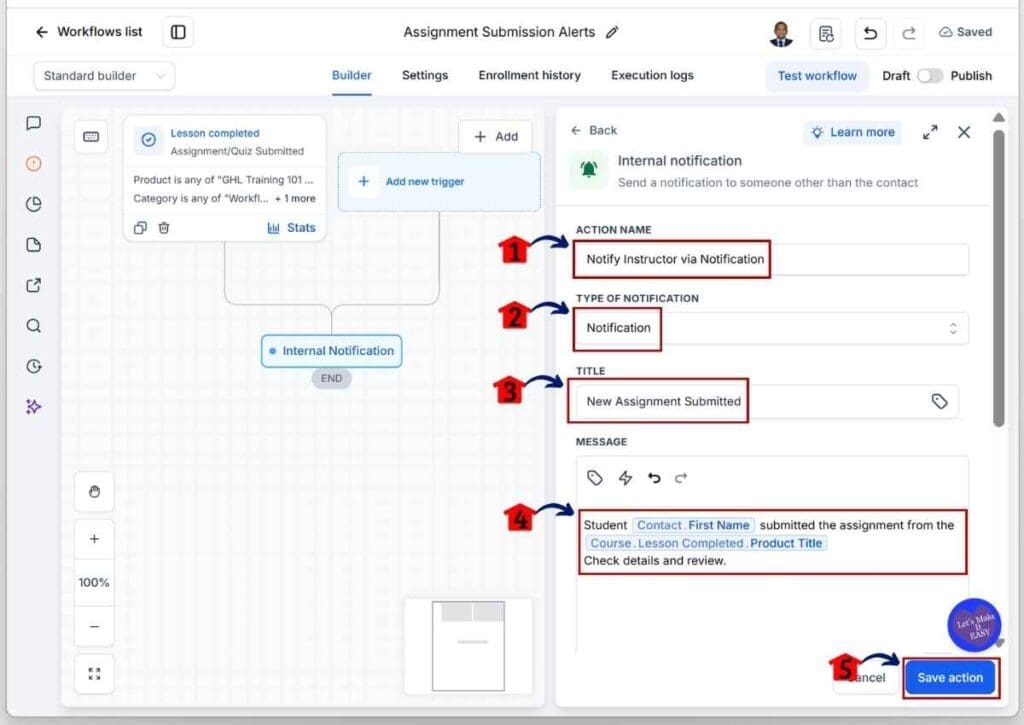Screen dimensions: 1024x725
Task: Duplicate the Lesson completed trigger
Action: pyautogui.click(x=140, y=228)
